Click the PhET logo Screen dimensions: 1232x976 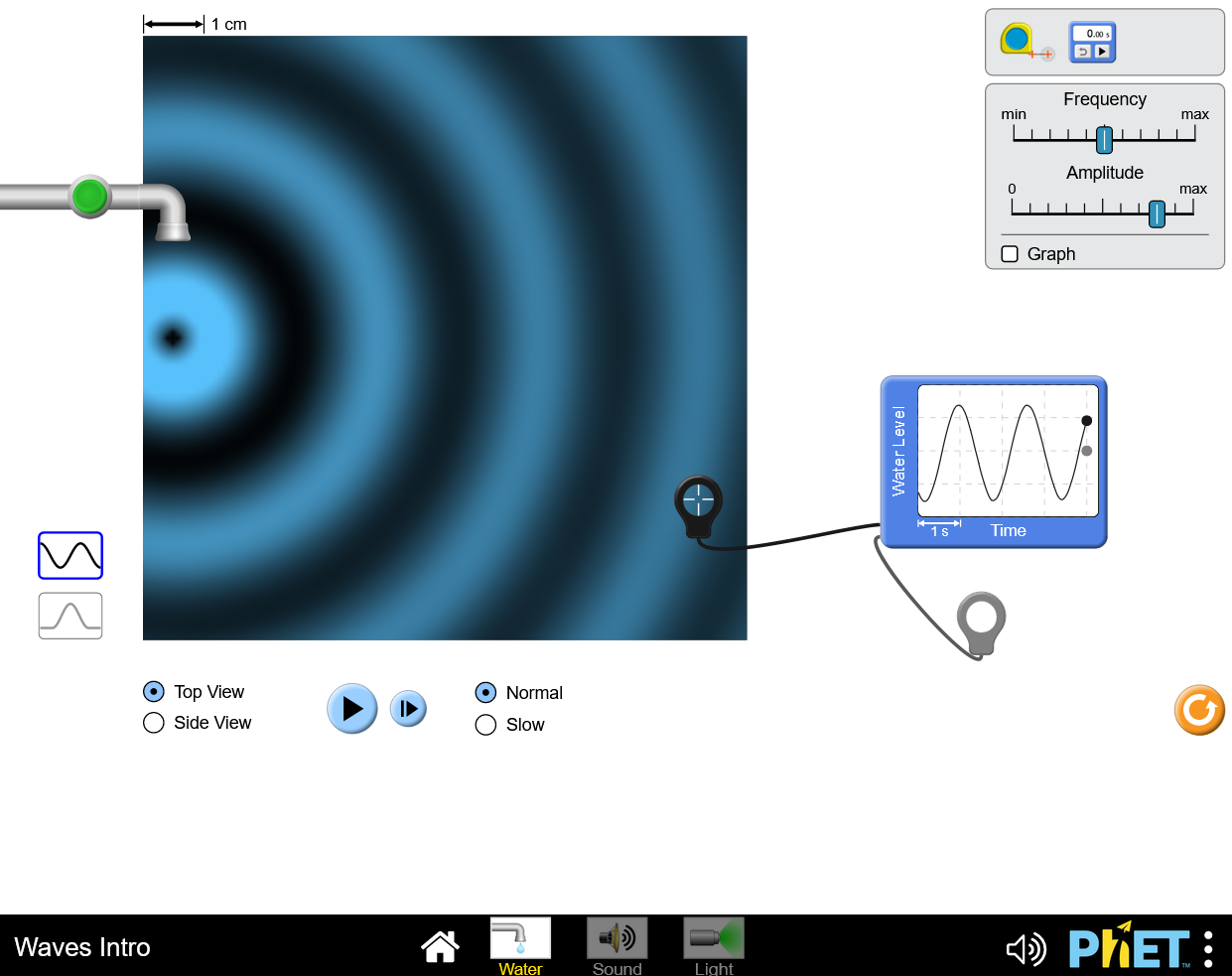point(1129,948)
